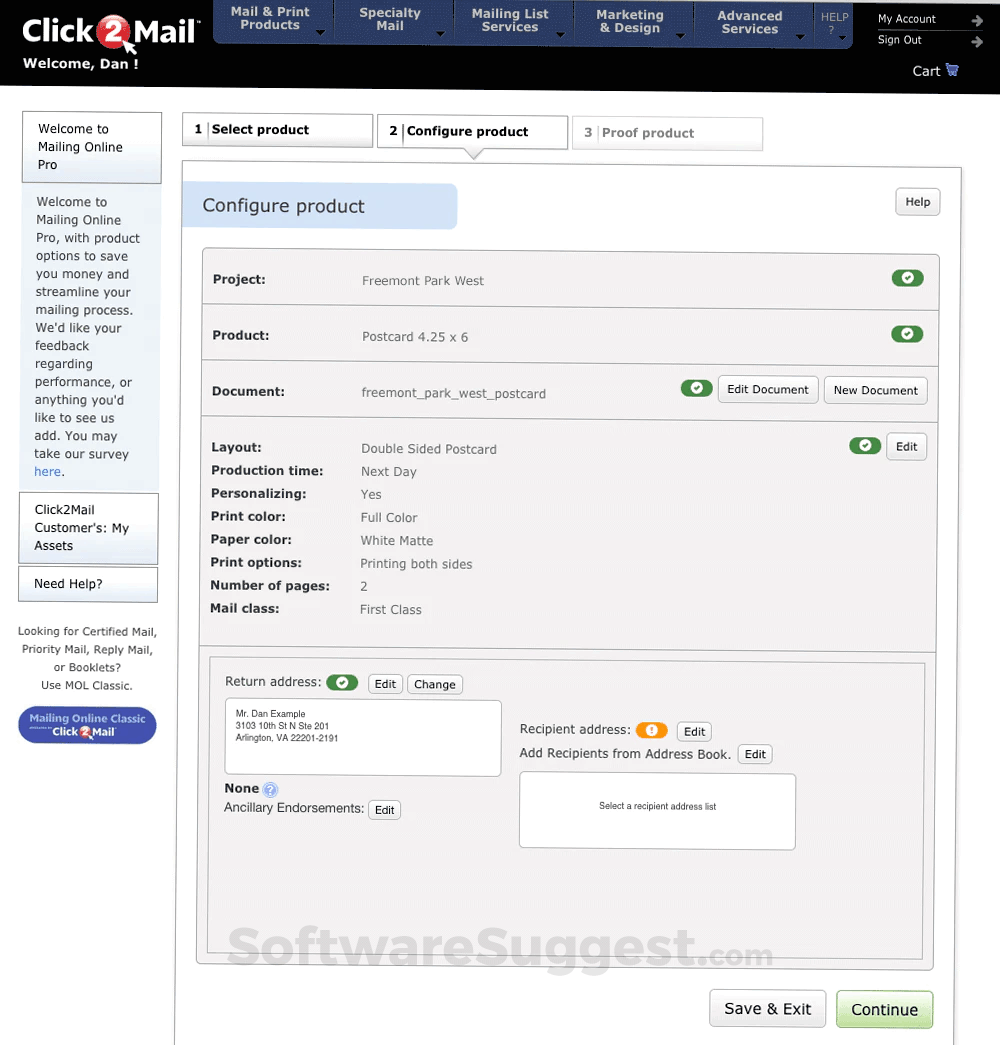Click the green checkmark badge beside Product
Screen dimensions: 1000x1045
(907, 334)
